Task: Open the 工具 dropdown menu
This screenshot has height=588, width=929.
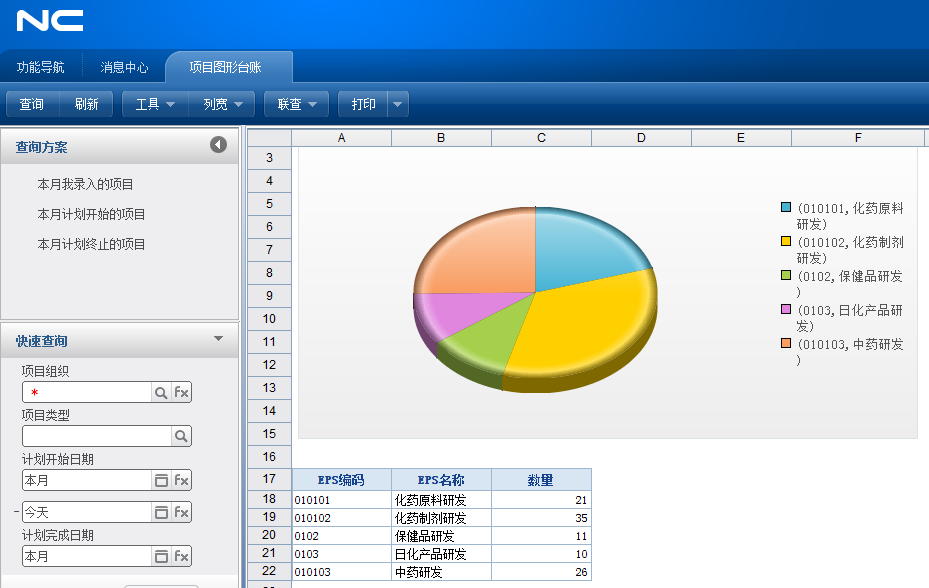Action: (x=155, y=104)
